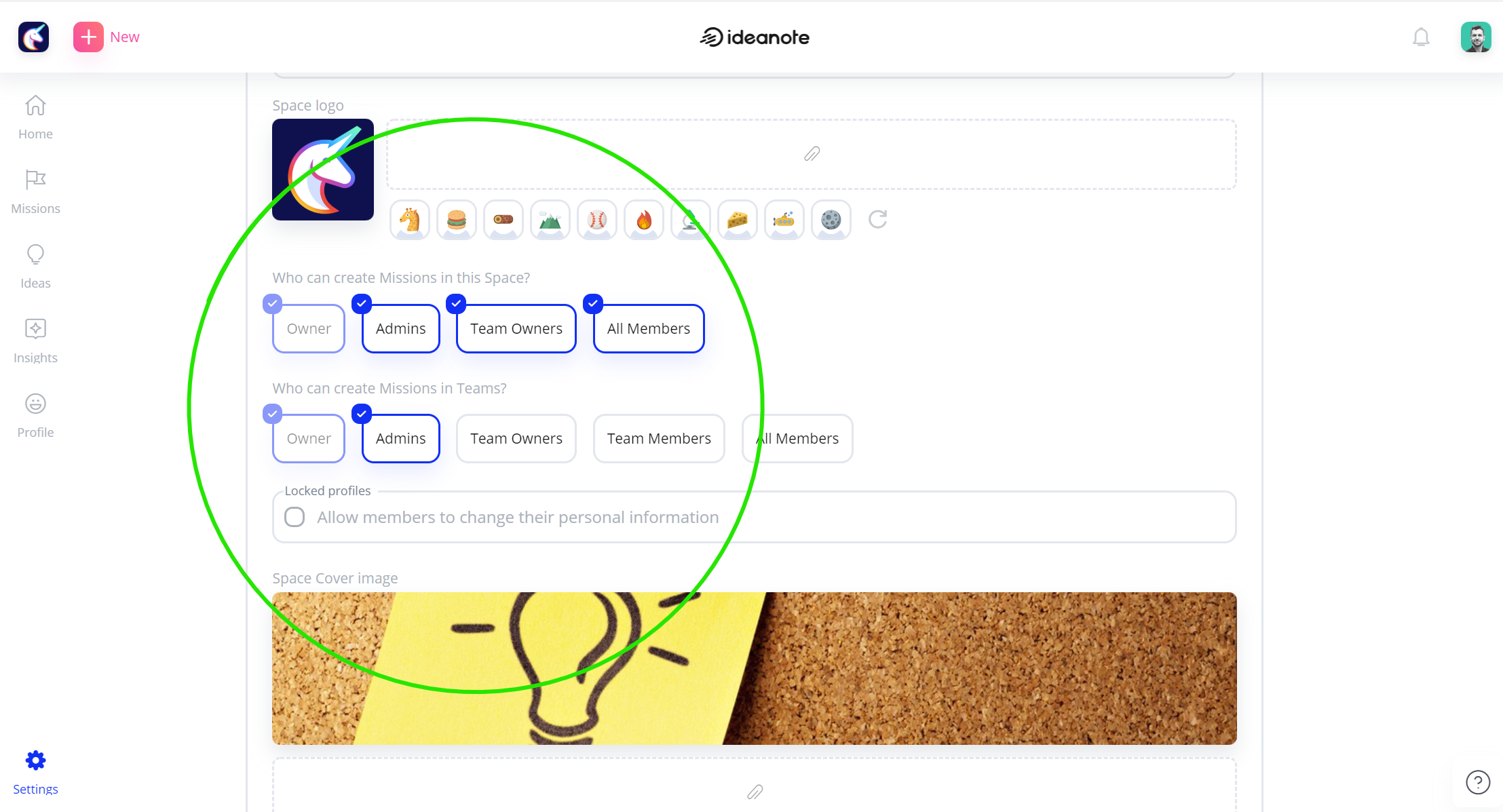Open Profile in the sidebar
Screen dimensions: 1503x812
(x=35, y=416)
